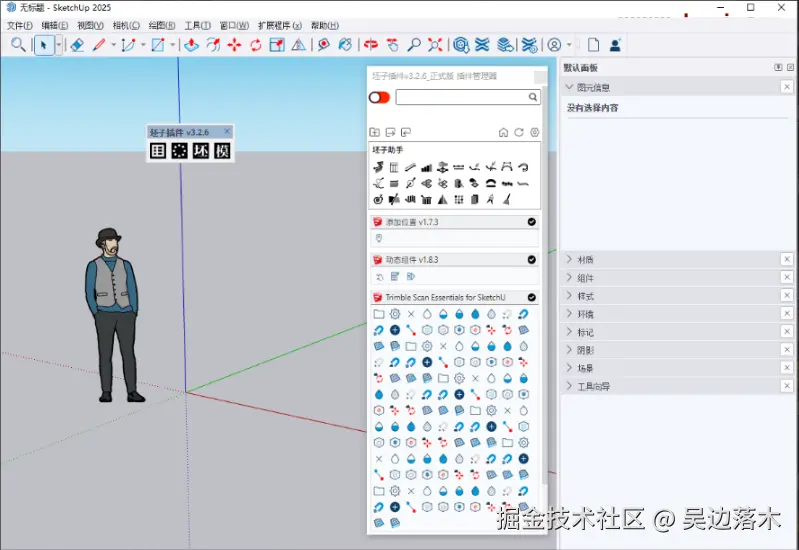Viewport: 799px width, 550px height.
Task: Toggle the 添加位置 v1.7.3 checkmark
Action: (531, 222)
